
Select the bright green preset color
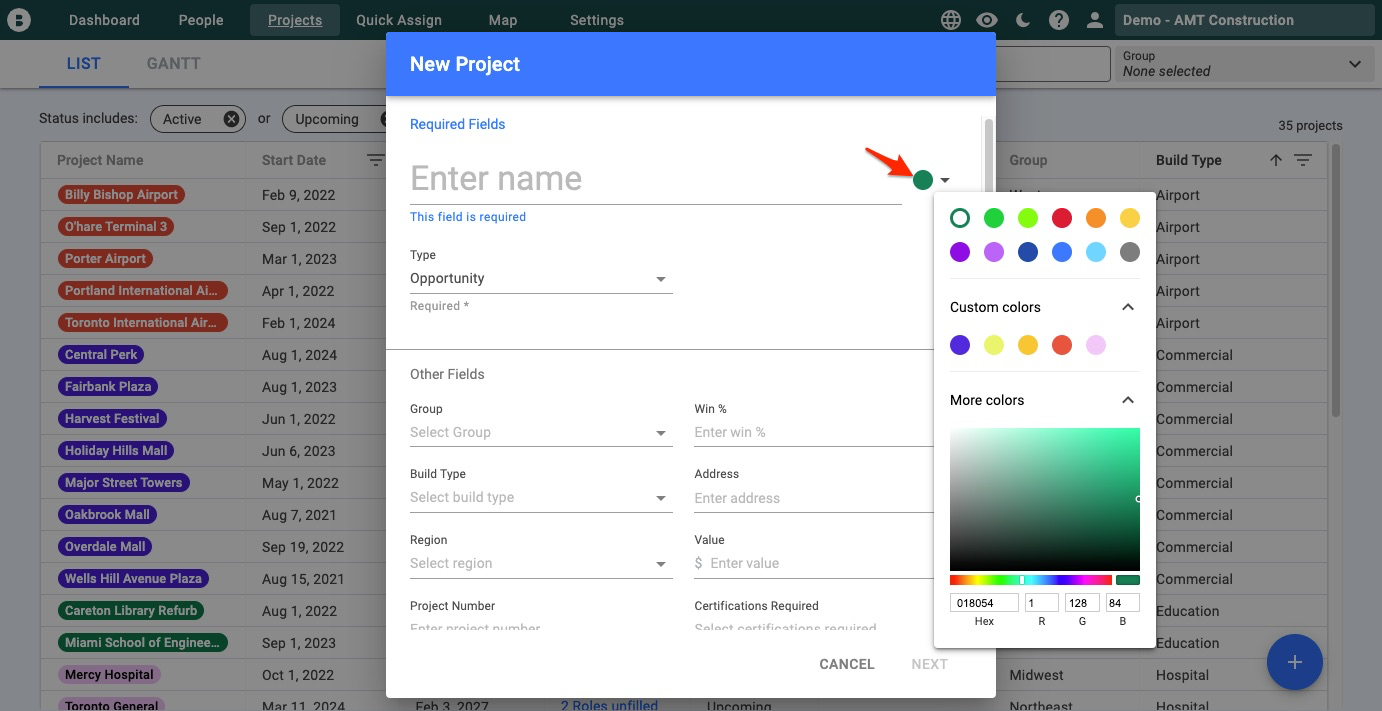coord(994,218)
